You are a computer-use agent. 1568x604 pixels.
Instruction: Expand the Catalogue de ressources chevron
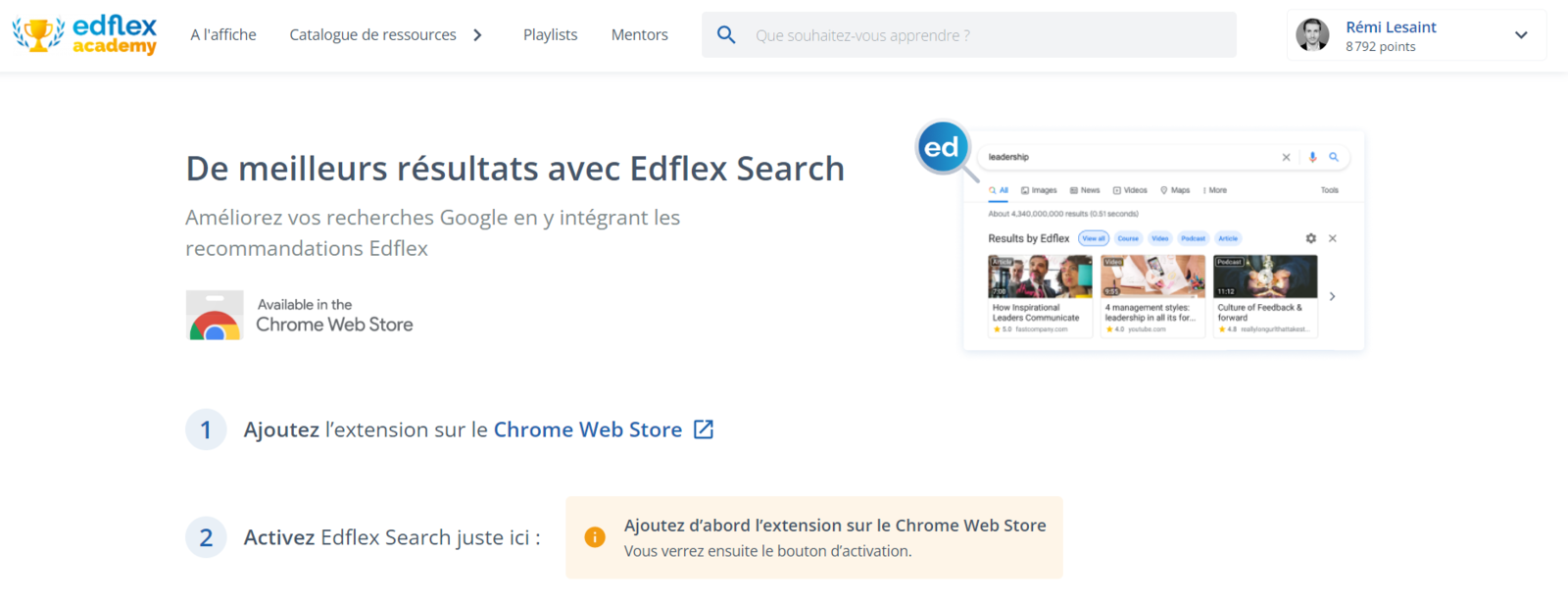[477, 35]
